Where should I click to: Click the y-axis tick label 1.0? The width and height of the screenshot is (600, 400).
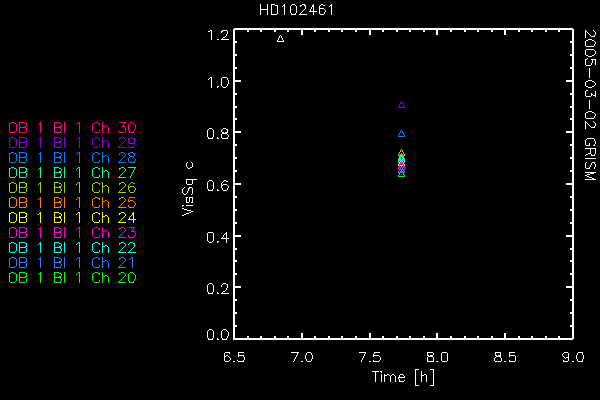click(218, 82)
